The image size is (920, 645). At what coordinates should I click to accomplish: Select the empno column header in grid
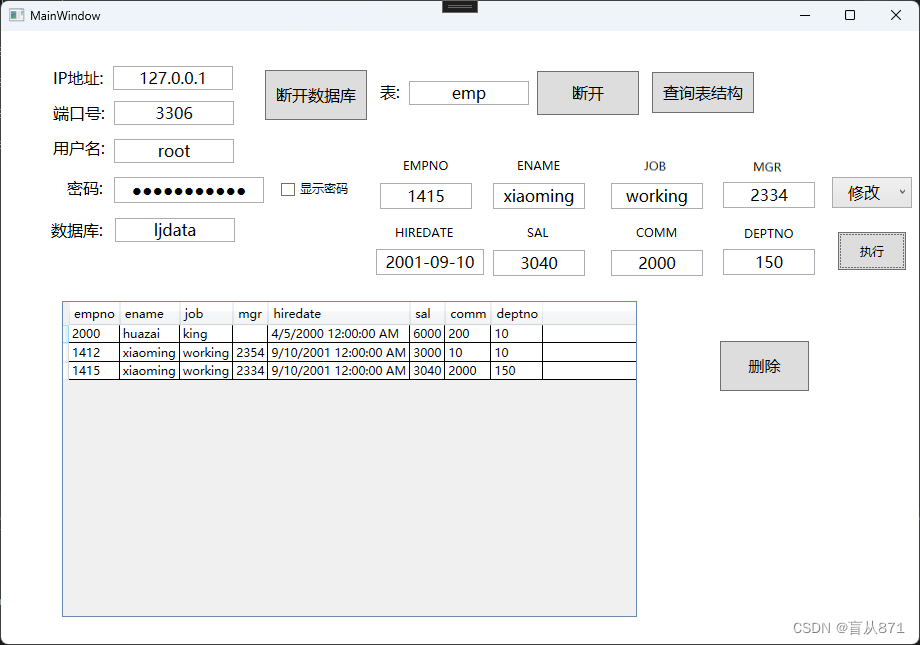[x=93, y=313]
